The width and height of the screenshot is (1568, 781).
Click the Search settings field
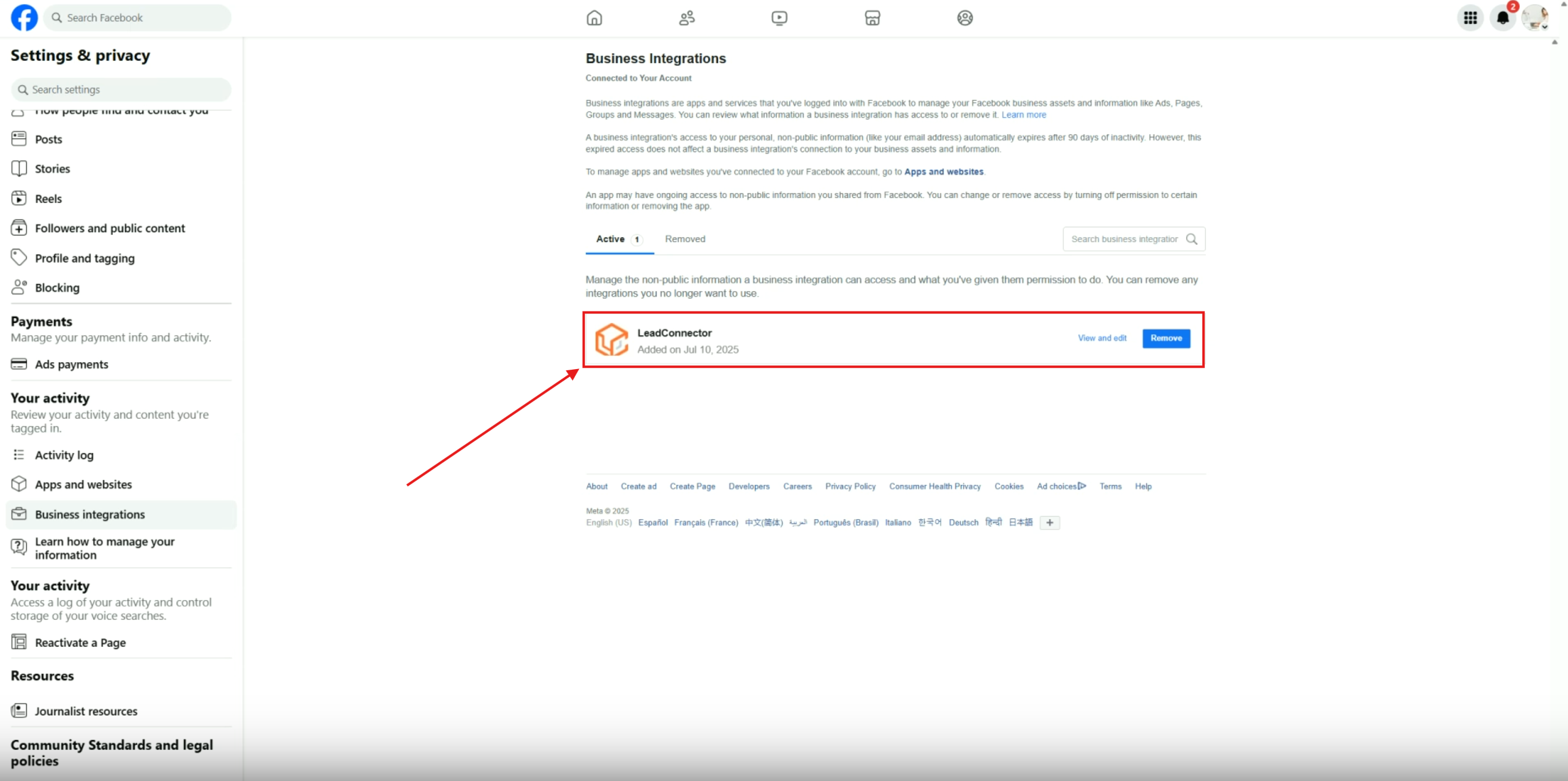coord(121,90)
